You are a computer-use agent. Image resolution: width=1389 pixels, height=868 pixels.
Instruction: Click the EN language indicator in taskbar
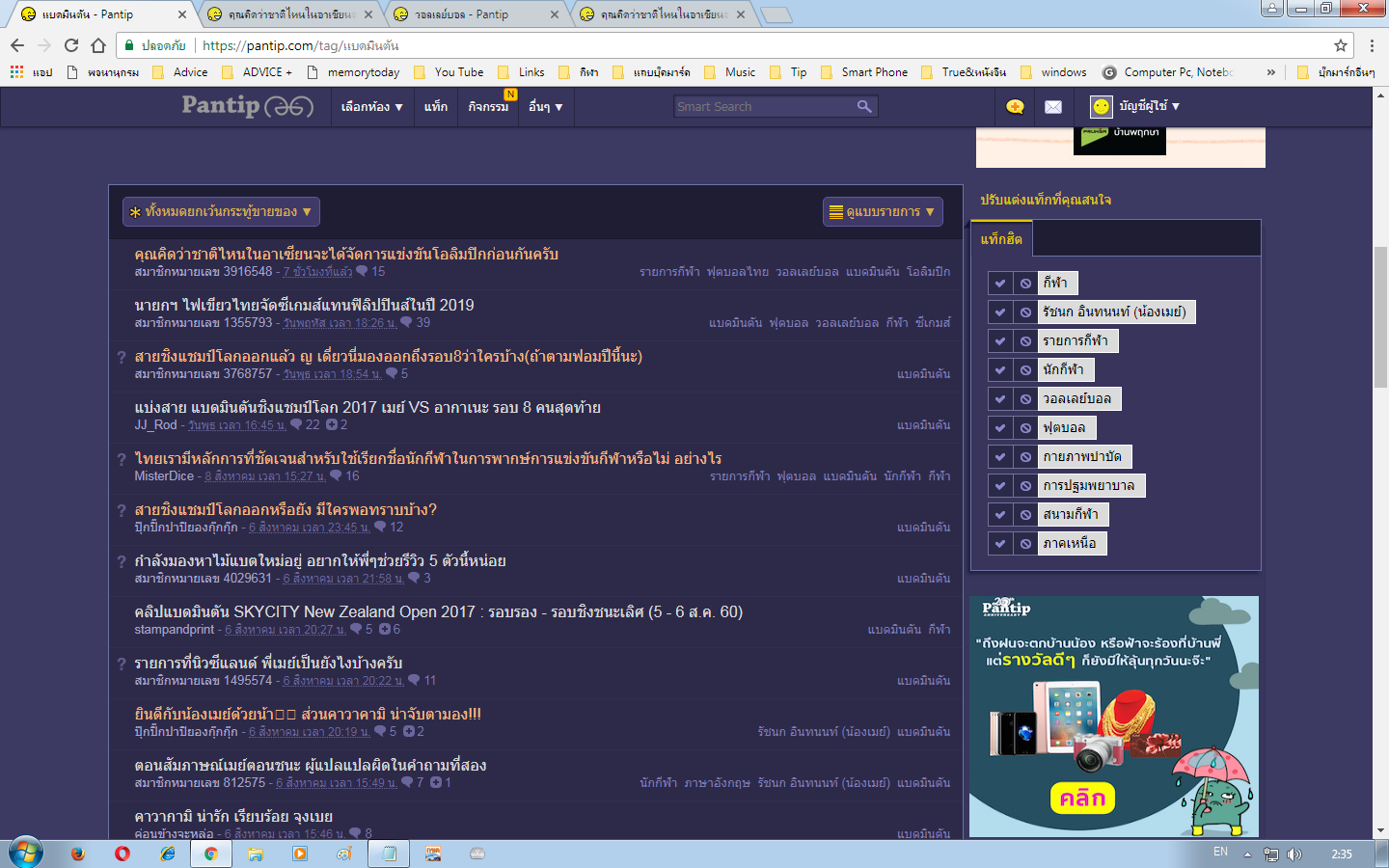(x=1220, y=853)
